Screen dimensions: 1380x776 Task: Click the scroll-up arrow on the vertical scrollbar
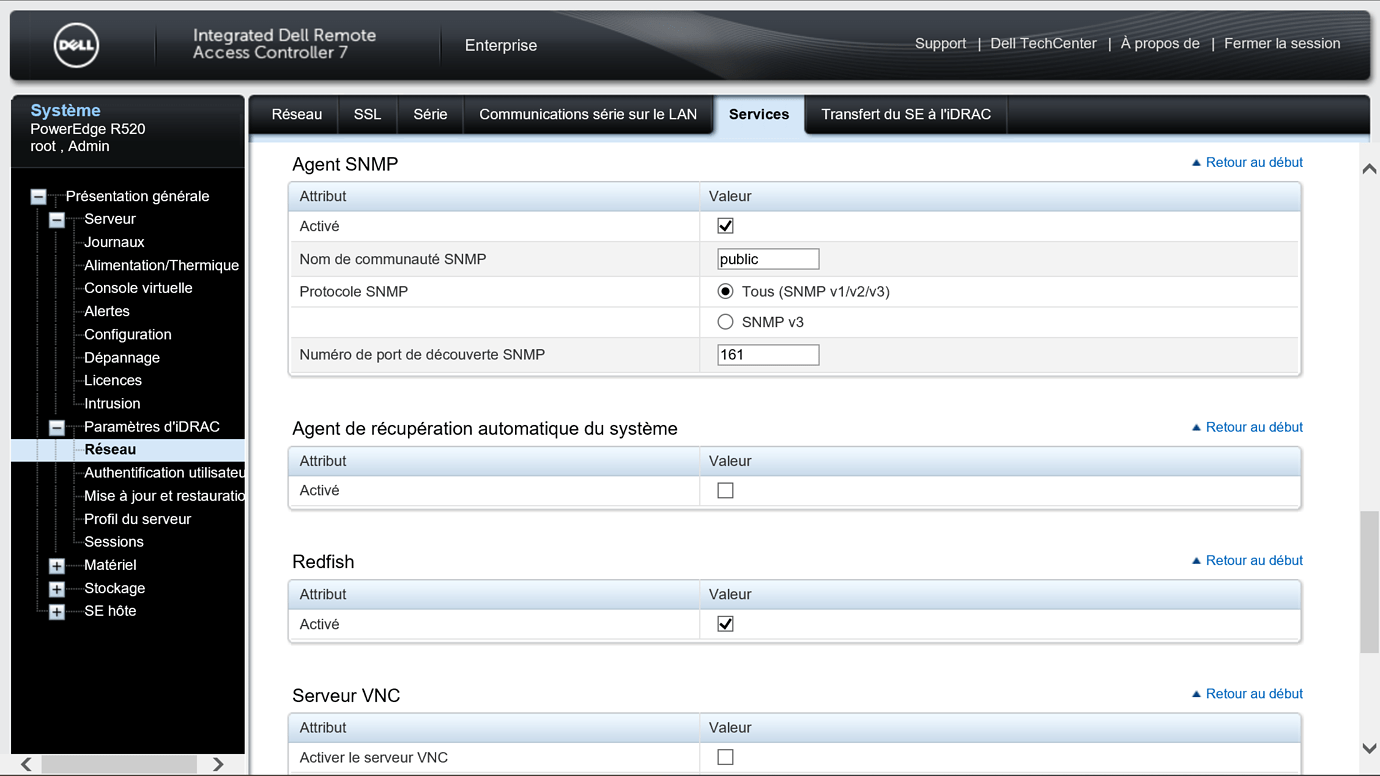1369,168
